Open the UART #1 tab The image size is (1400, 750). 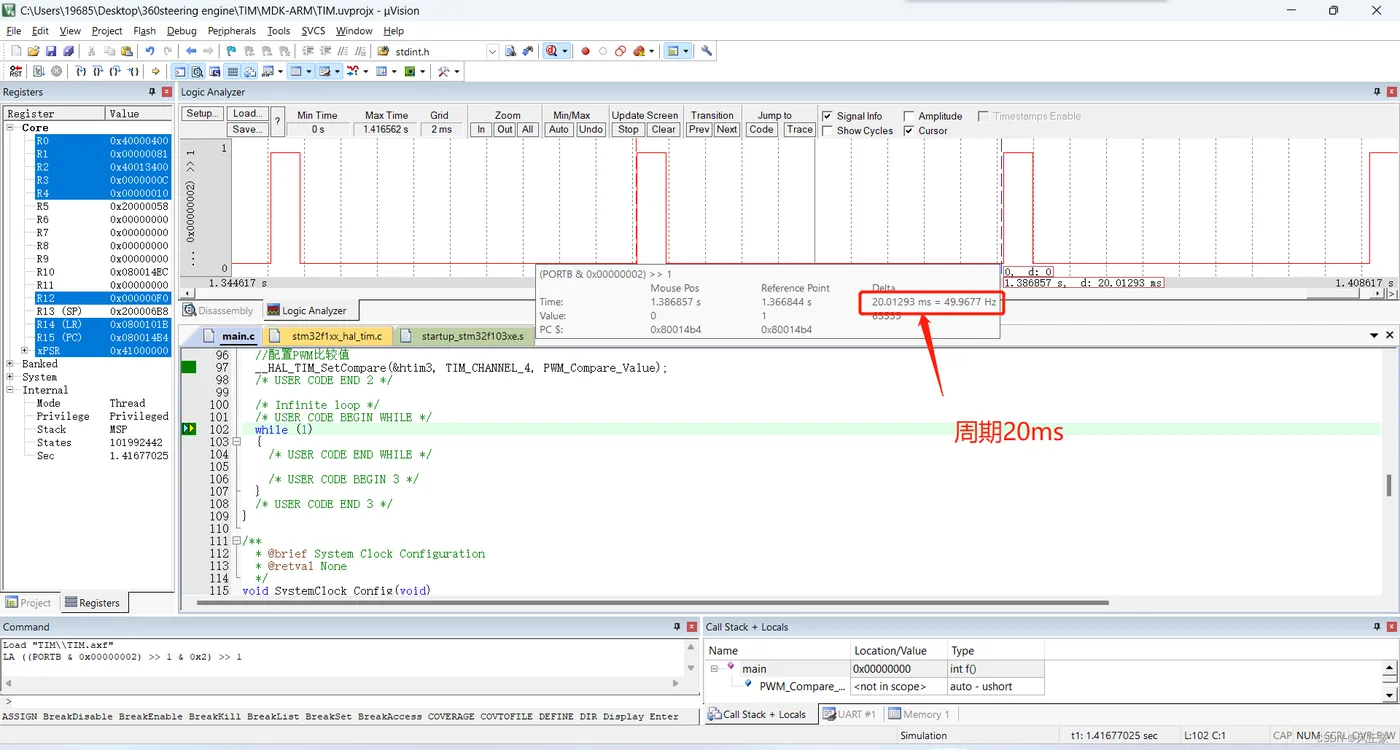click(849, 714)
